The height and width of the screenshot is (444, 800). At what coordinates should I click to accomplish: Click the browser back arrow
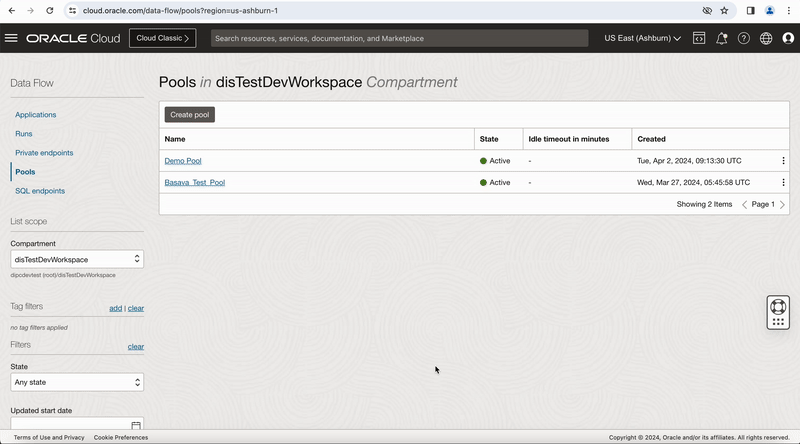point(12,10)
